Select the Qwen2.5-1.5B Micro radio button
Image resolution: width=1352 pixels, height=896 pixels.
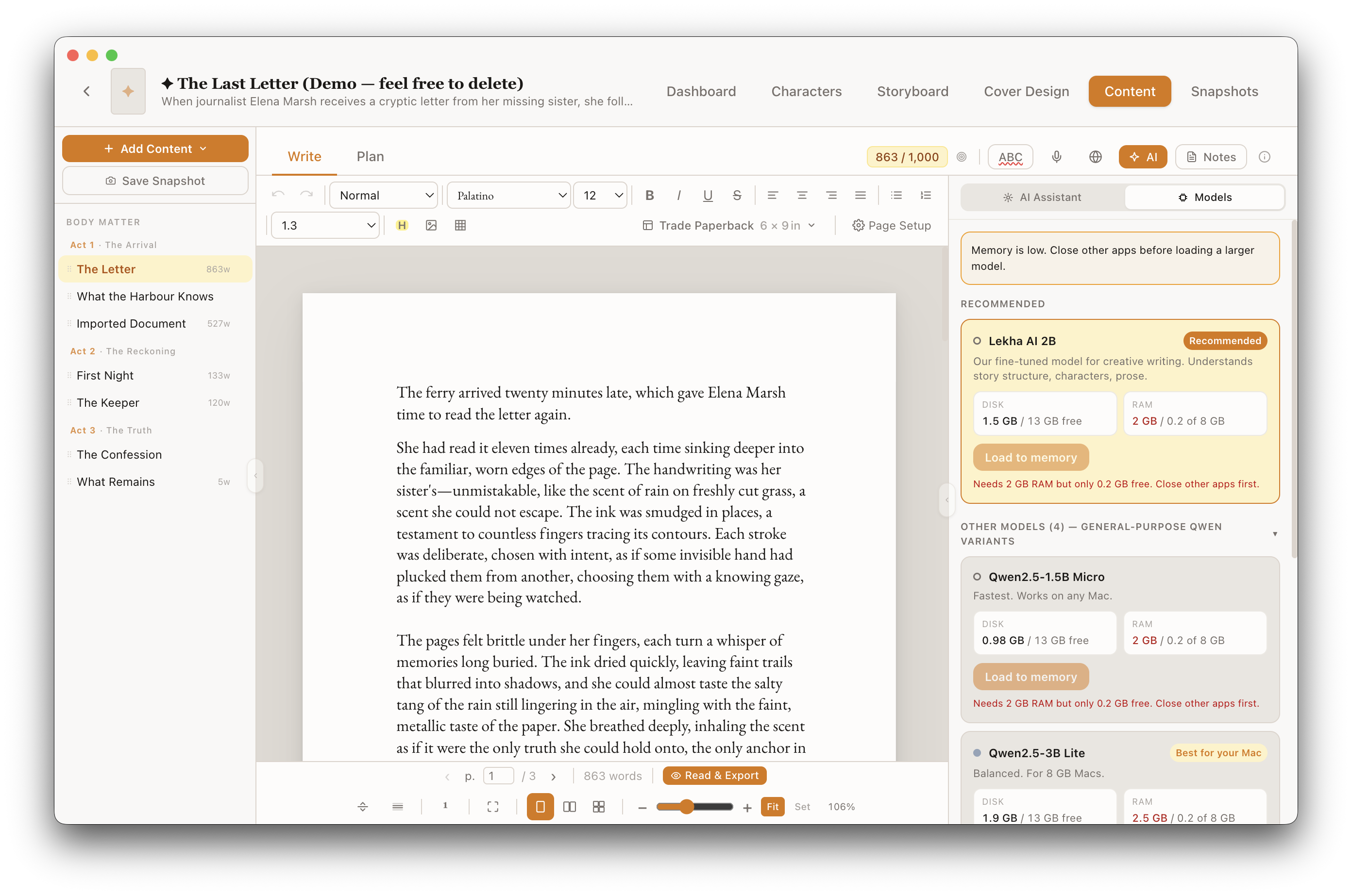point(977,577)
